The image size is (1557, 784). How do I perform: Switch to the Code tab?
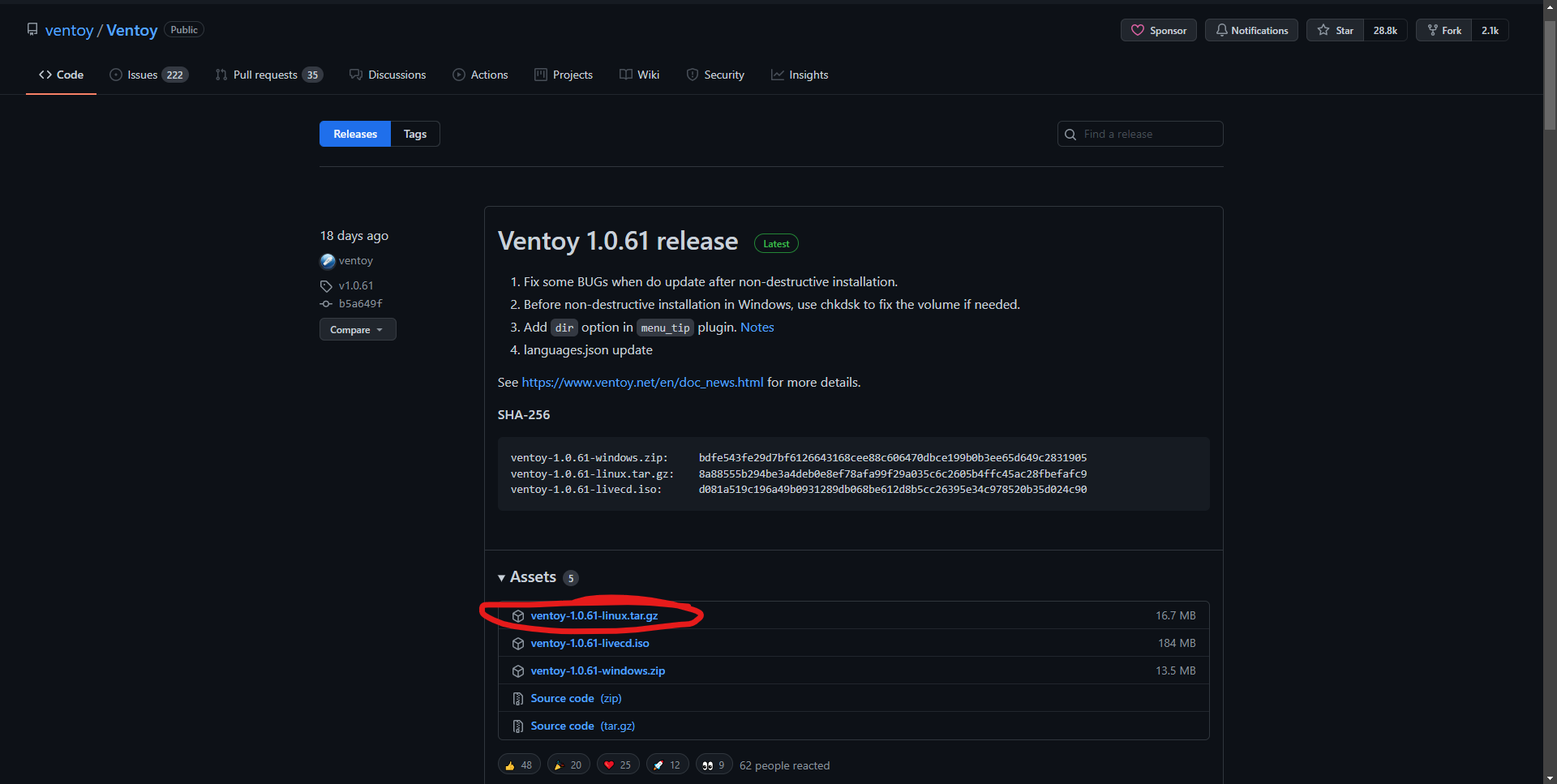[61, 75]
